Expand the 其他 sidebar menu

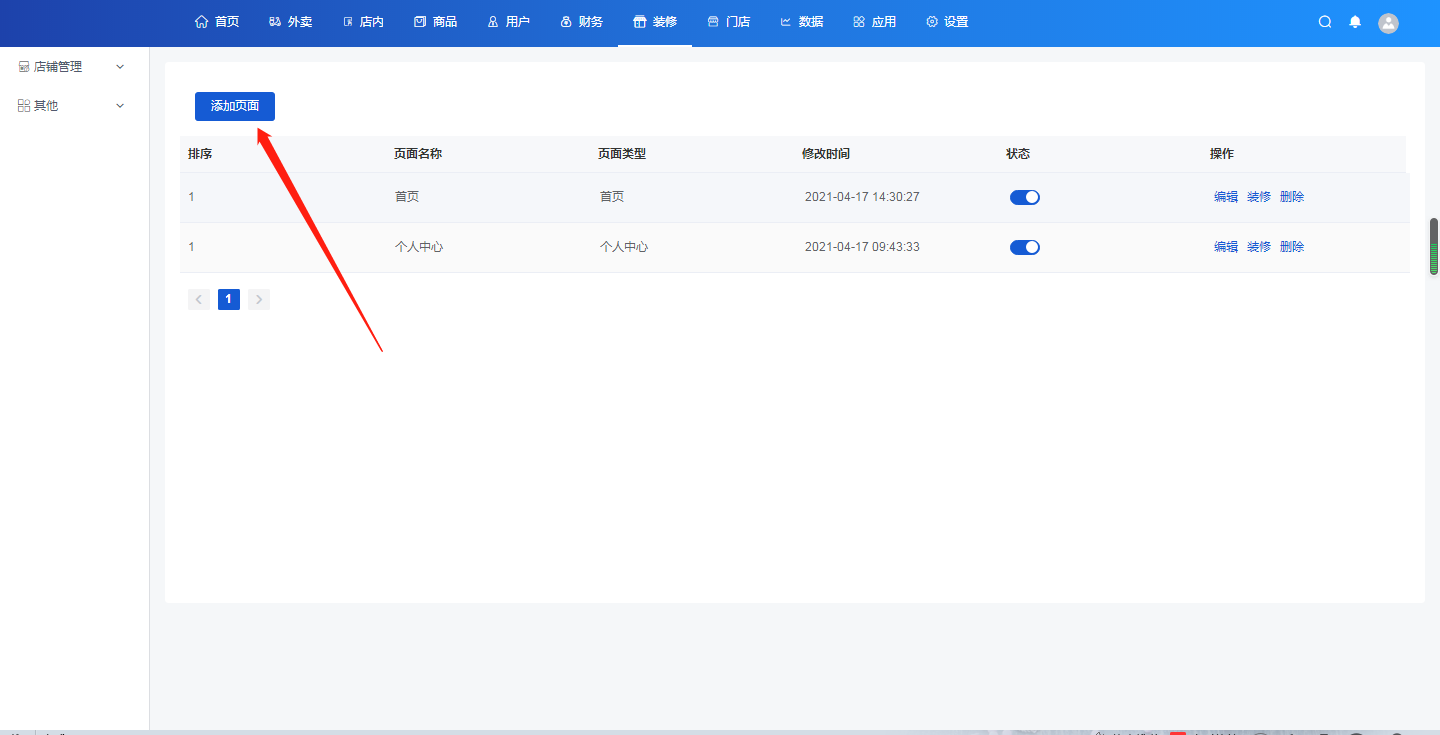click(71, 106)
